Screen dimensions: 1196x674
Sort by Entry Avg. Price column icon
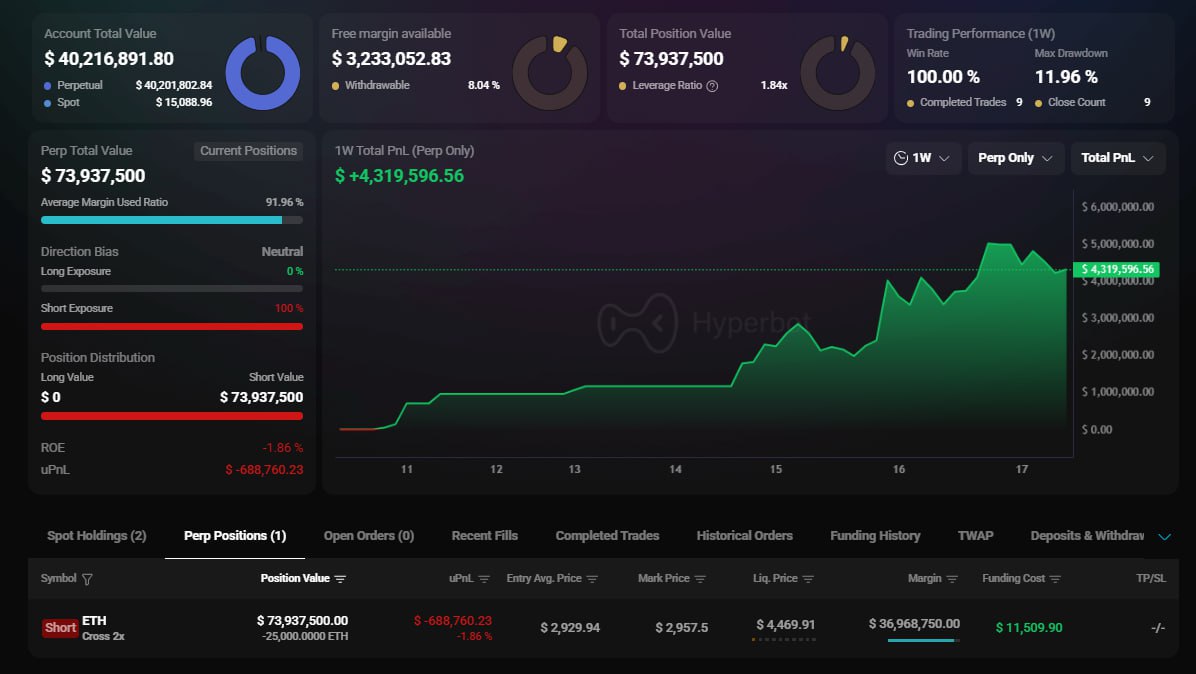[x=592, y=579]
